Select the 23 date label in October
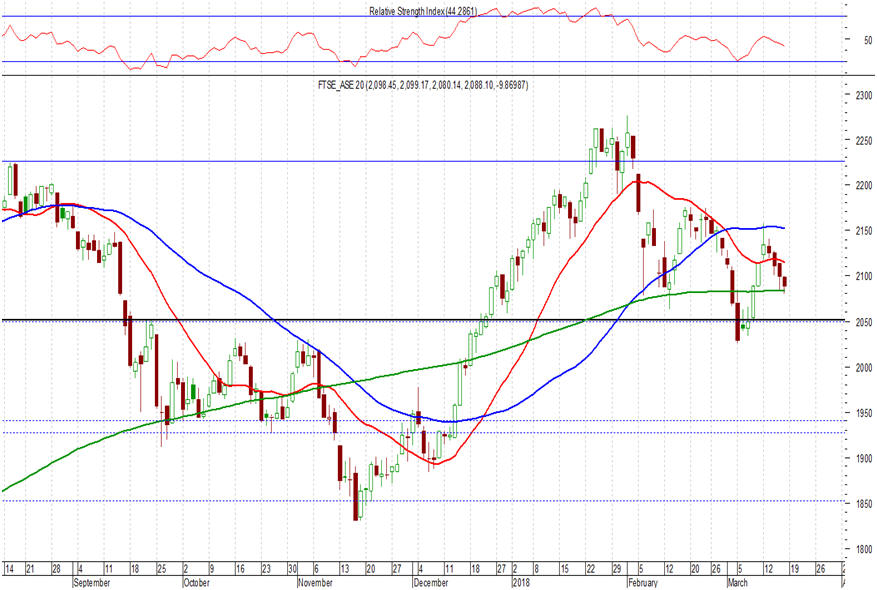The width and height of the screenshot is (877, 590). 267,569
